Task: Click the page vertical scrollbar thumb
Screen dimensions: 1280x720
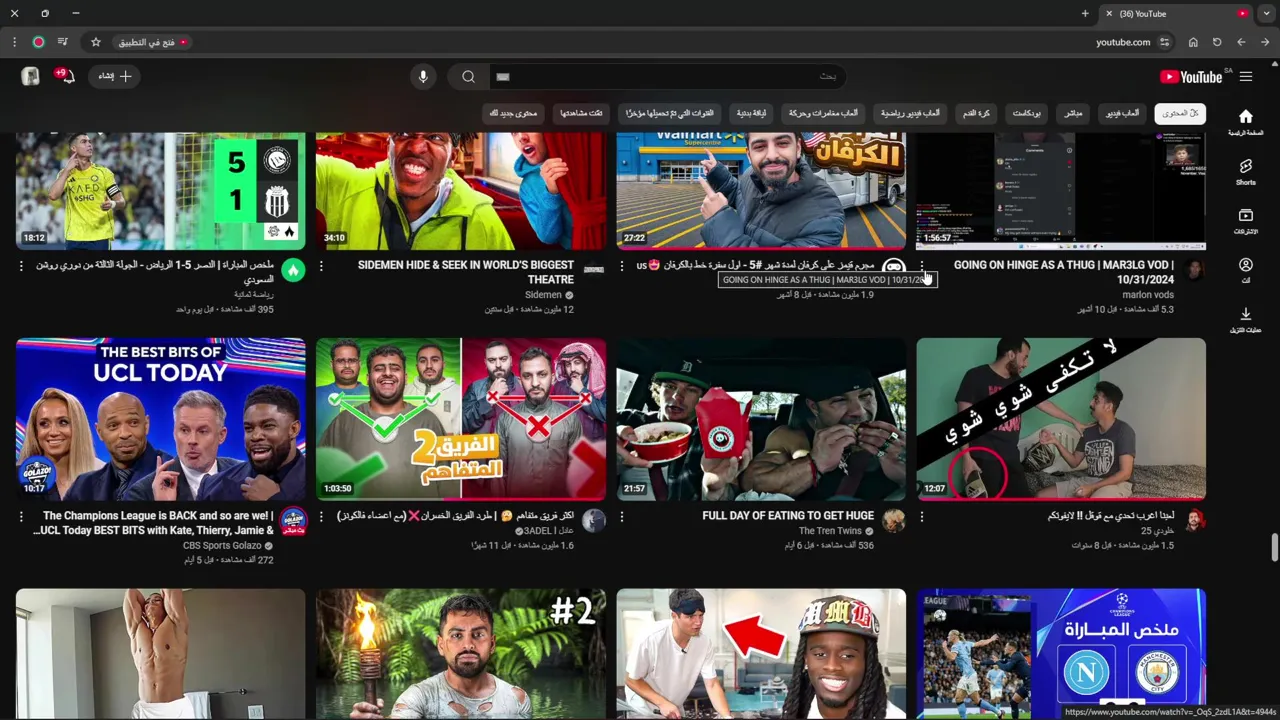Action: pos(1274,548)
